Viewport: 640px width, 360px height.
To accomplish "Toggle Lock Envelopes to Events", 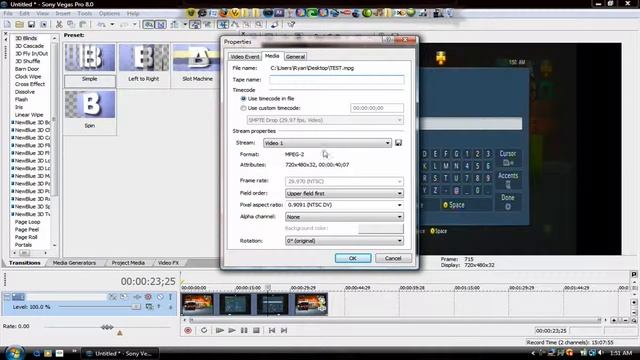I will pos(195,24).
